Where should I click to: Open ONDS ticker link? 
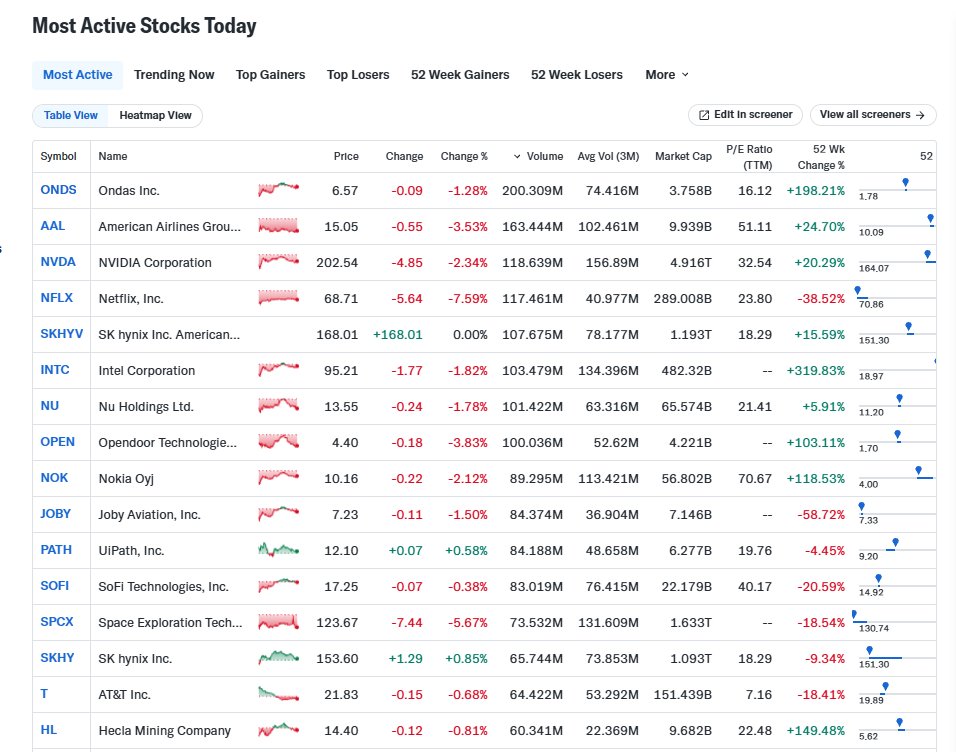tap(59, 190)
